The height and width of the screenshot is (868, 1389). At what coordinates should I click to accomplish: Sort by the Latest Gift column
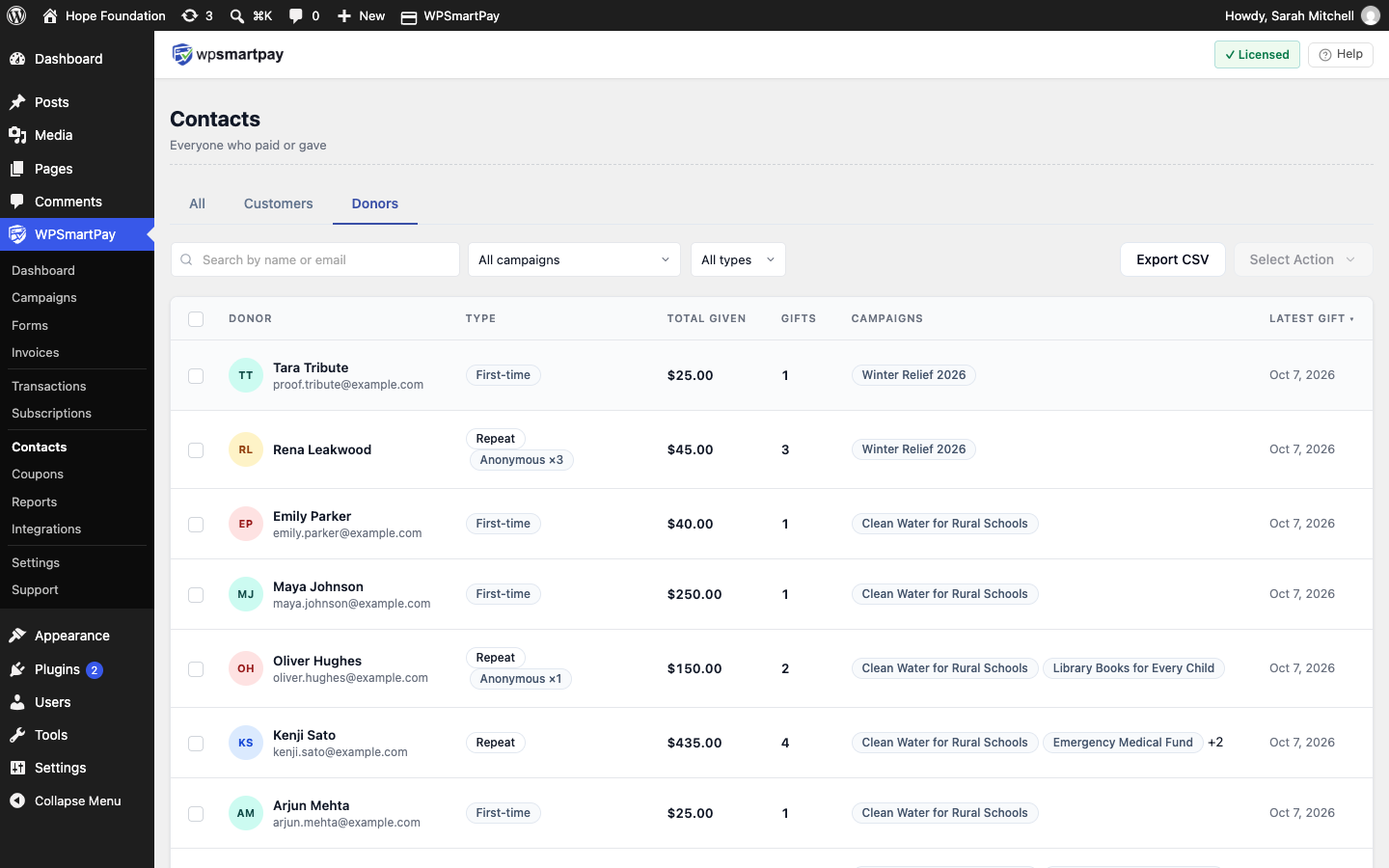pos(1311,318)
